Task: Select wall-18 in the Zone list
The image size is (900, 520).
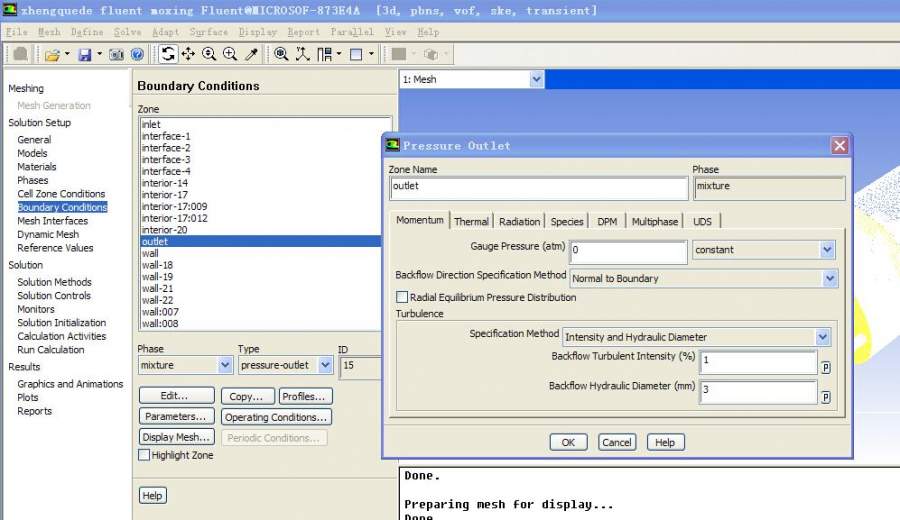Action: [x=158, y=265]
